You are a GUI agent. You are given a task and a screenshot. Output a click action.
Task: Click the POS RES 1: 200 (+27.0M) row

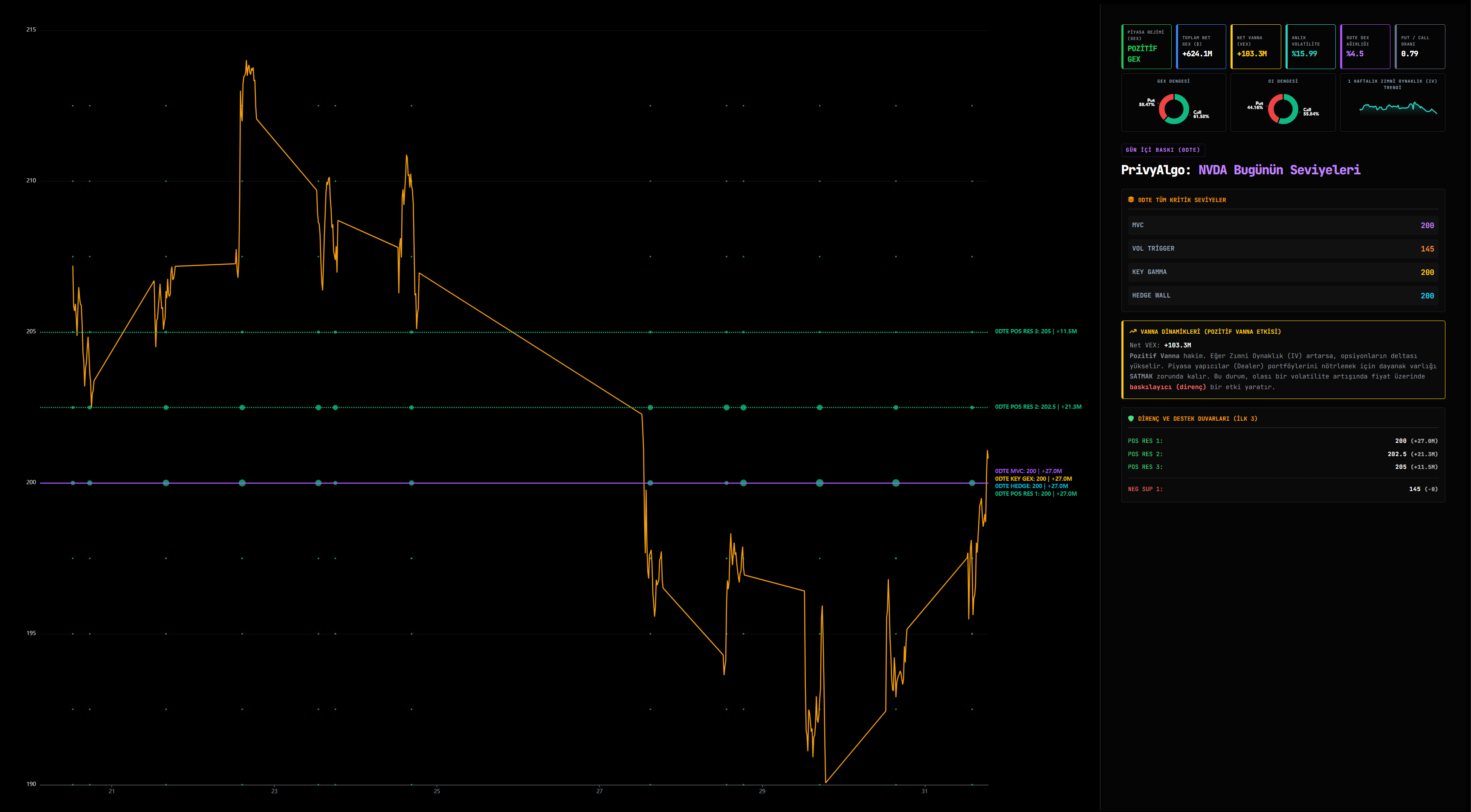(x=1283, y=441)
